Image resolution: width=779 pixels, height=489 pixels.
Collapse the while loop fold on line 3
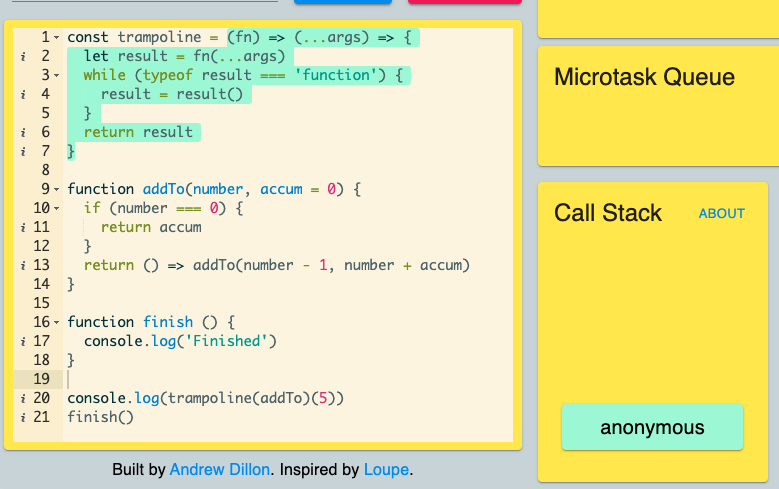click(x=57, y=76)
